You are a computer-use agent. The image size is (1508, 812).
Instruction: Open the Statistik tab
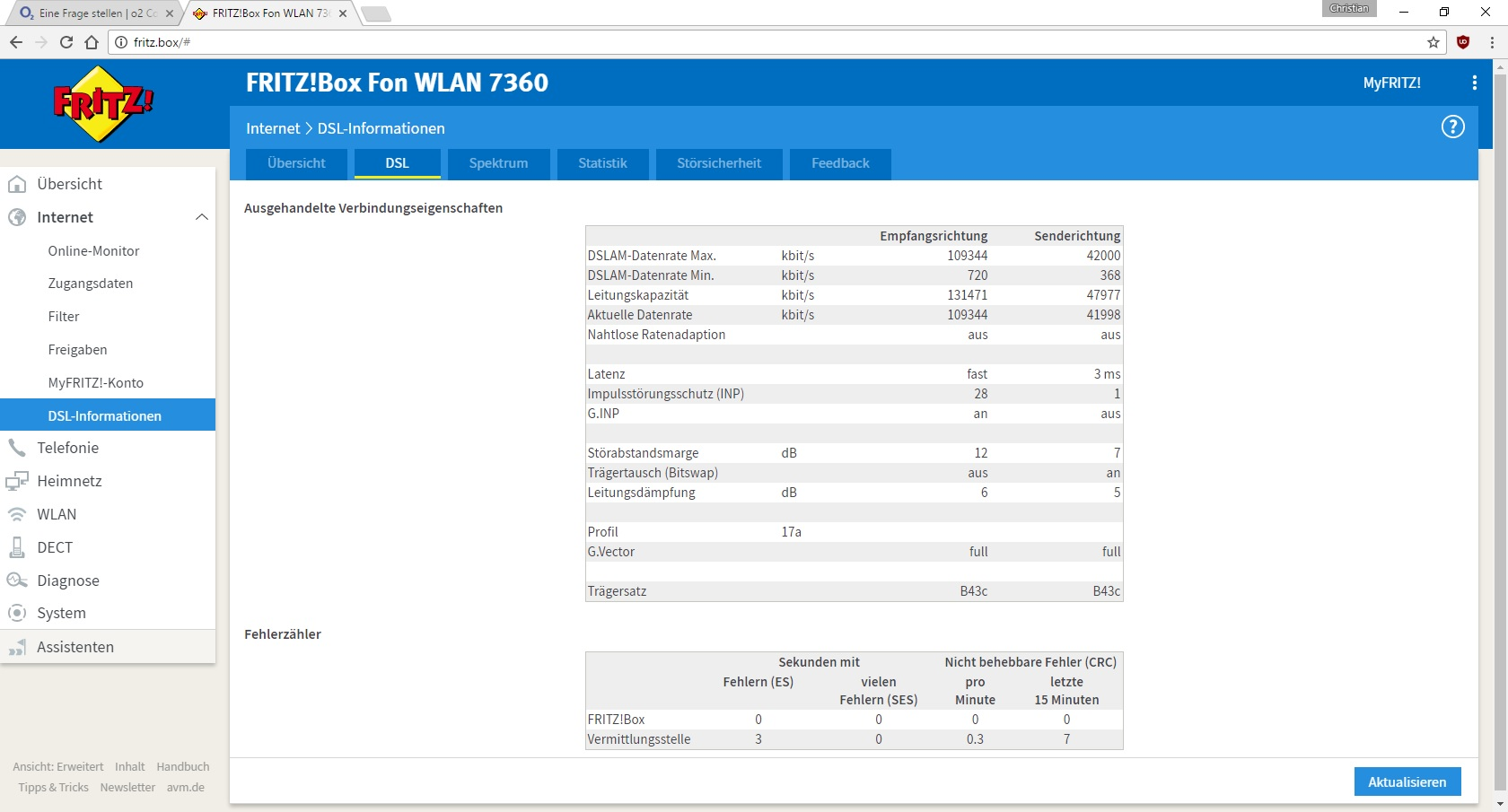[x=602, y=163]
